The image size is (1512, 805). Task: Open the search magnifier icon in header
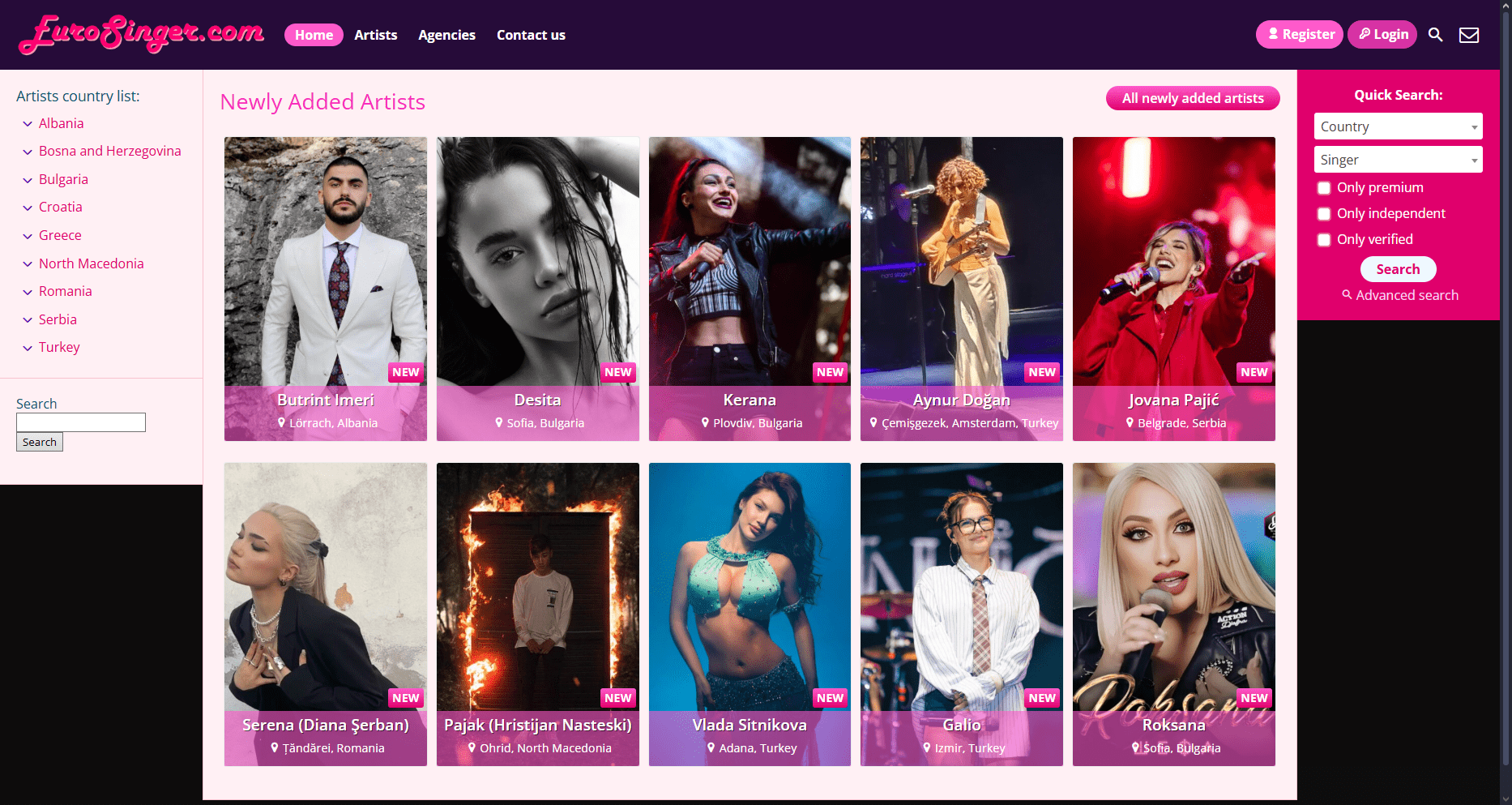pos(1435,35)
